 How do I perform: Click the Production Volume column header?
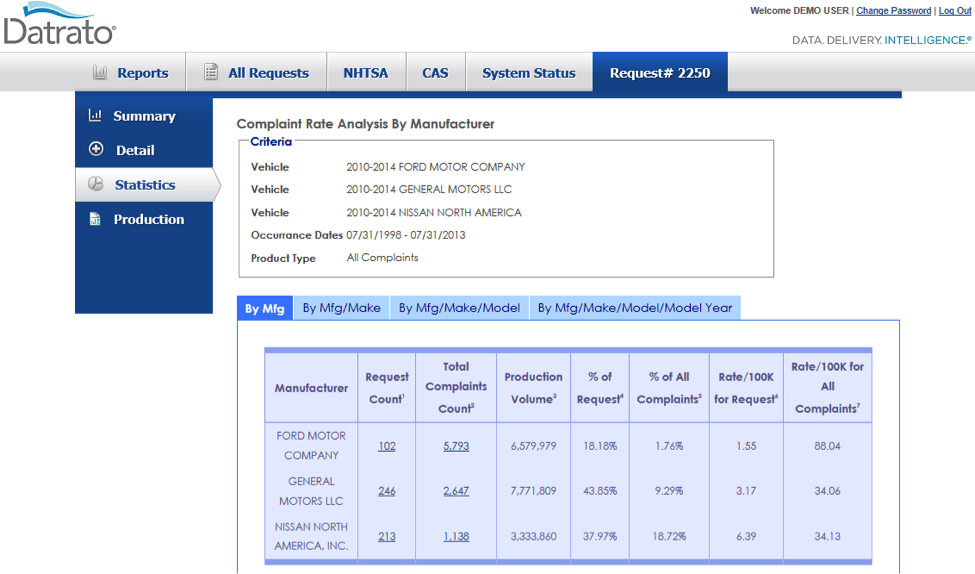click(534, 387)
